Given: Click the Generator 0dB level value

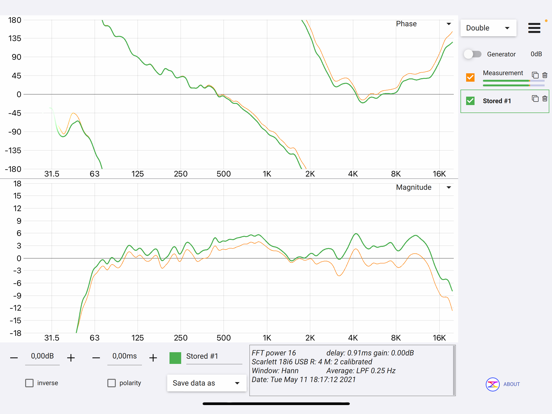Looking at the screenshot, I should coord(536,54).
